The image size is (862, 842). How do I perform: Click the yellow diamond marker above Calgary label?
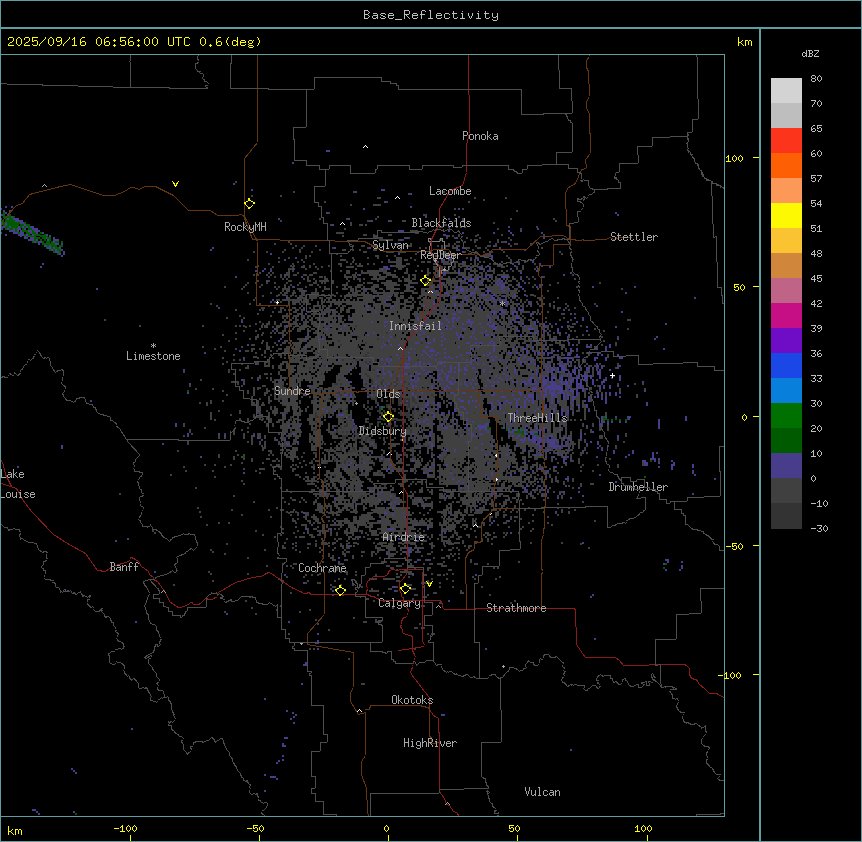pos(405,589)
